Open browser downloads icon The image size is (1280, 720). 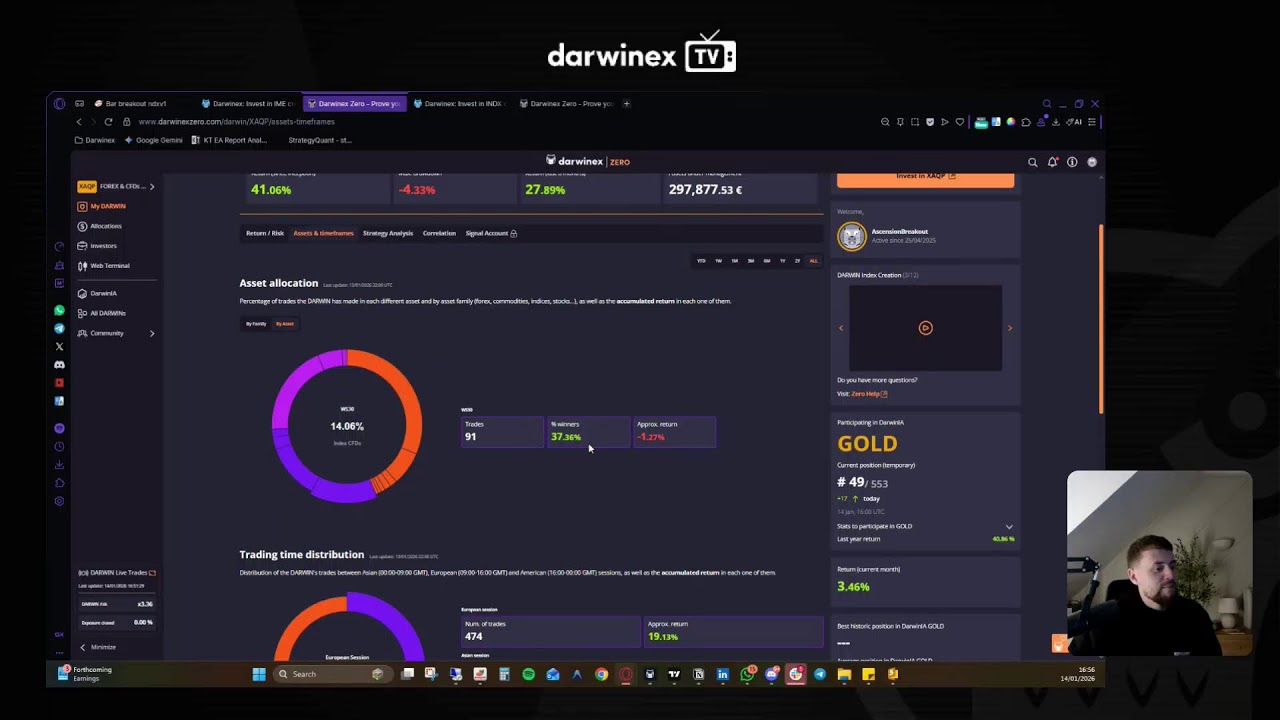(x=1056, y=122)
